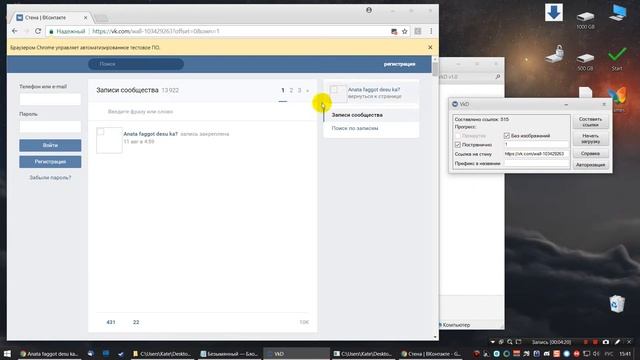
Task: Click the recorder toolbar pencil icon
Action: pos(617,342)
